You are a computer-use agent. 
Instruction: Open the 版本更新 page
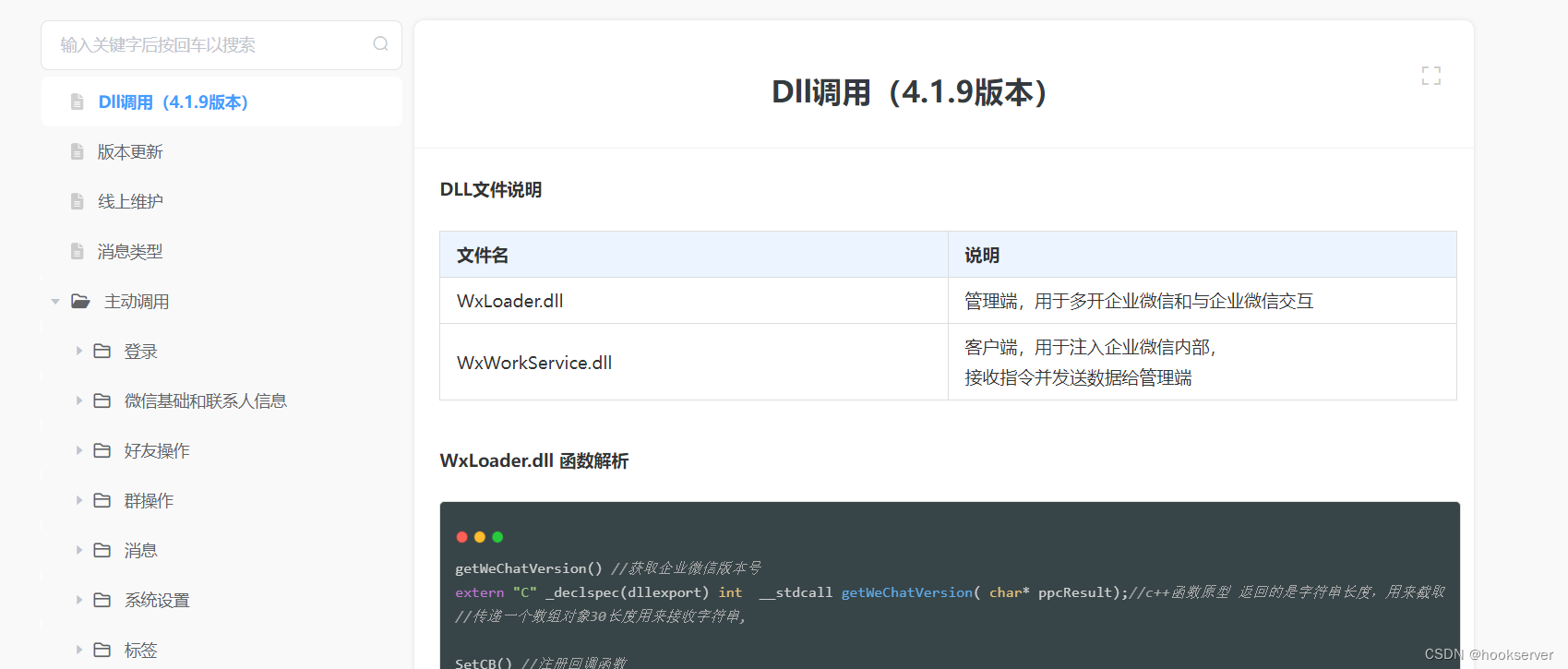(x=130, y=151)
